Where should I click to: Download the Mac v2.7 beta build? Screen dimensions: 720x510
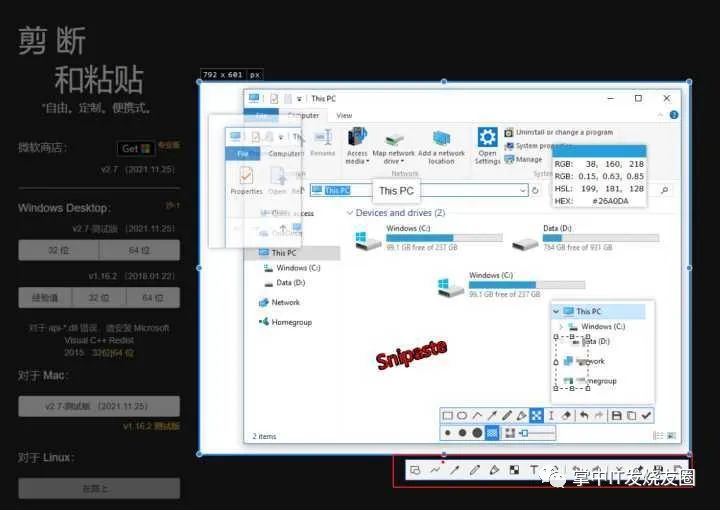(99, 406)
